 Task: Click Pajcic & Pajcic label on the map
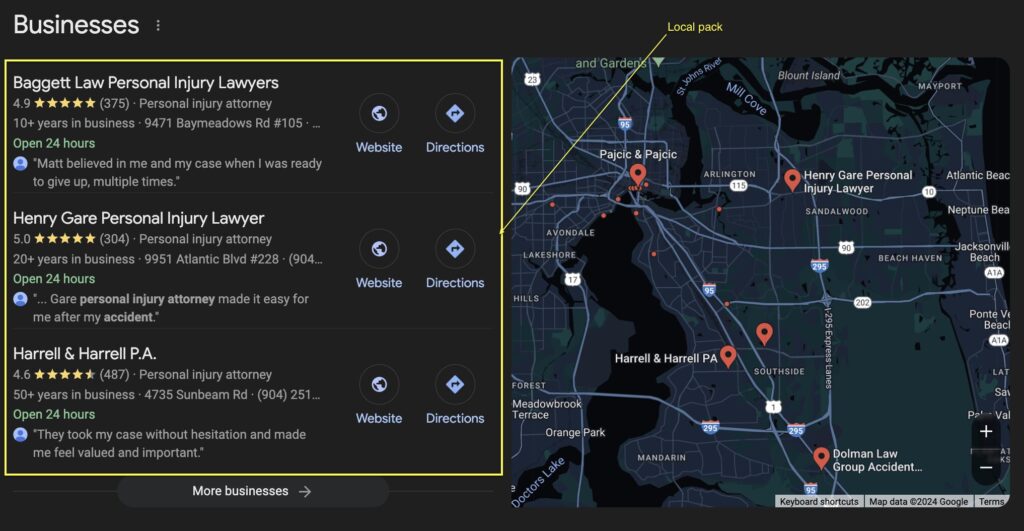coord(638,154)
